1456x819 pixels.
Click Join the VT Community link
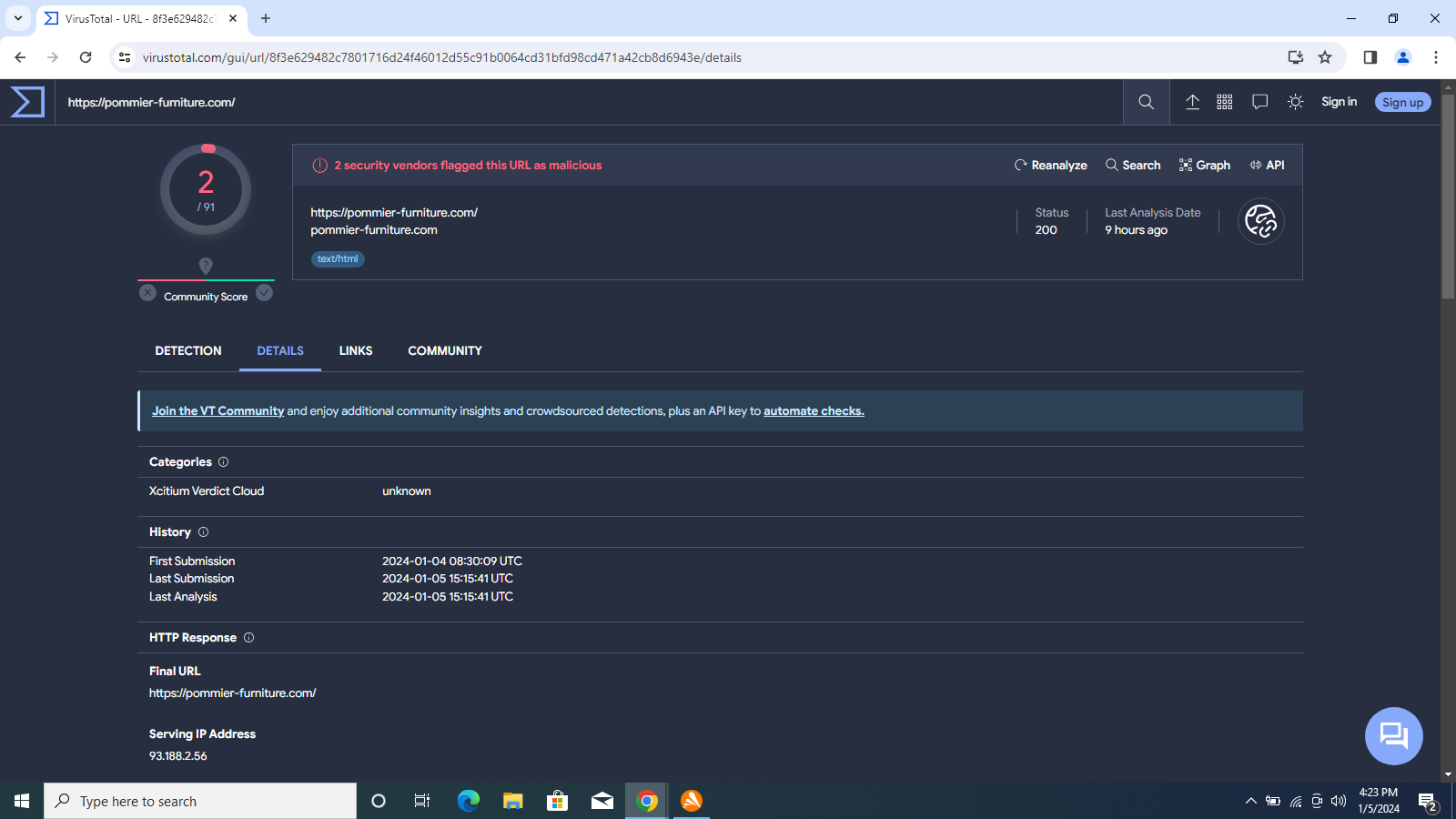click(x=217, y=411)
